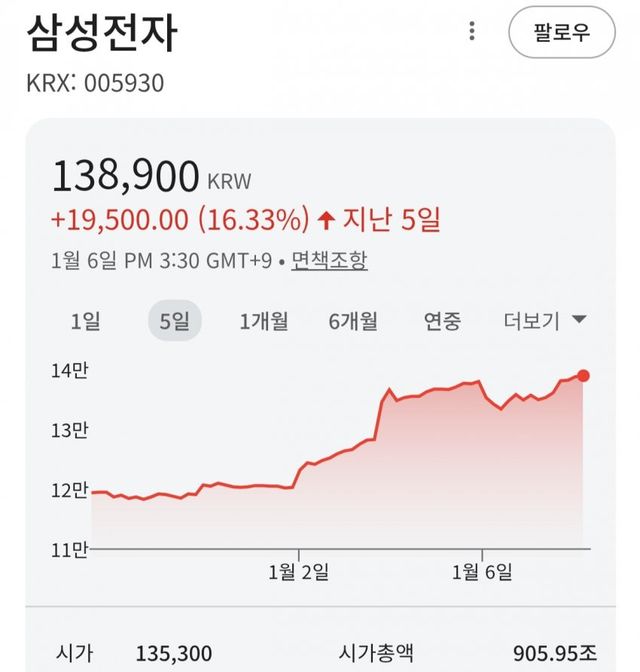640x672 pixels.
Task: Show the 1개월 chart range
Action: pos(264,322)
